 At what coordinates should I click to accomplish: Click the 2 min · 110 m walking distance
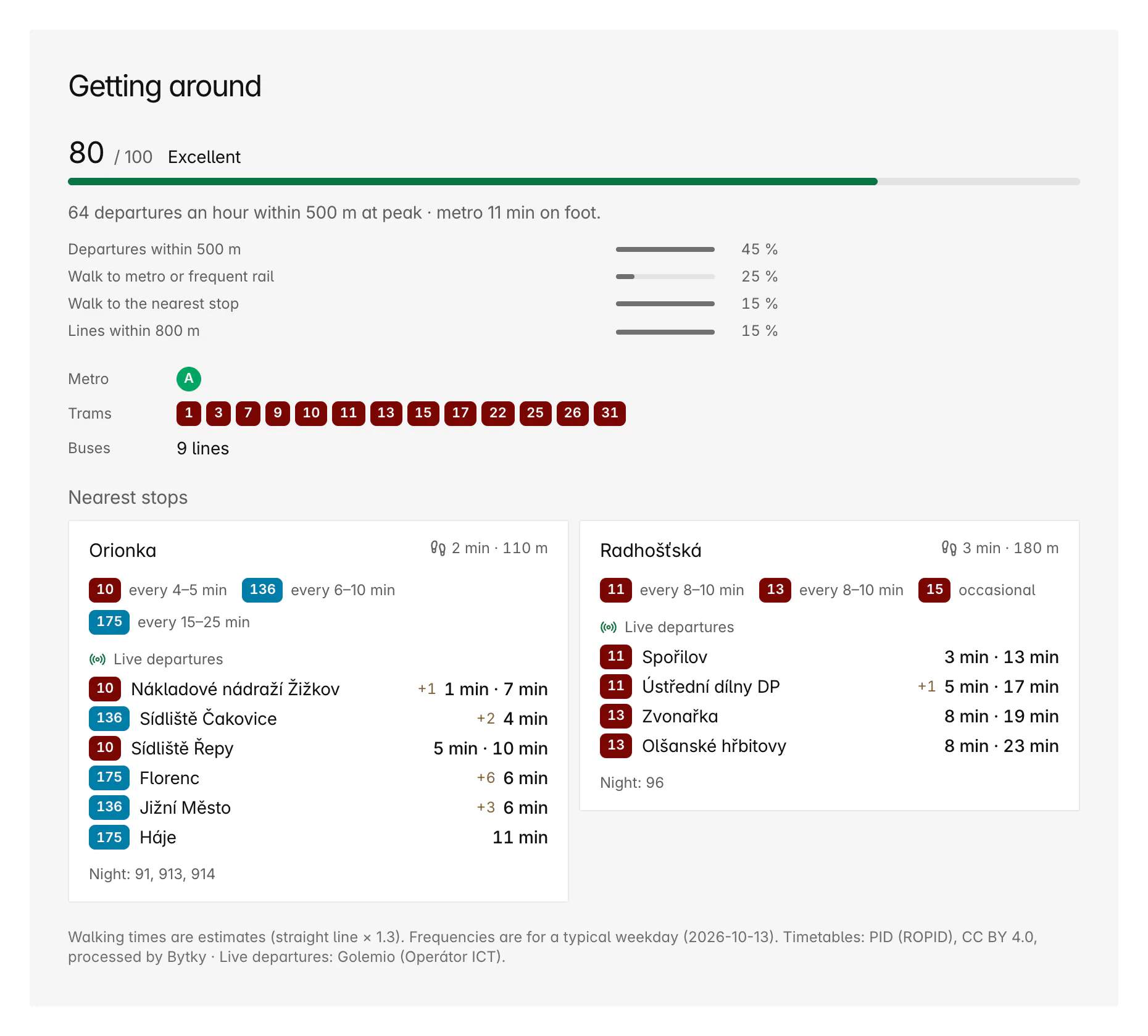click(x=500, y=548)
